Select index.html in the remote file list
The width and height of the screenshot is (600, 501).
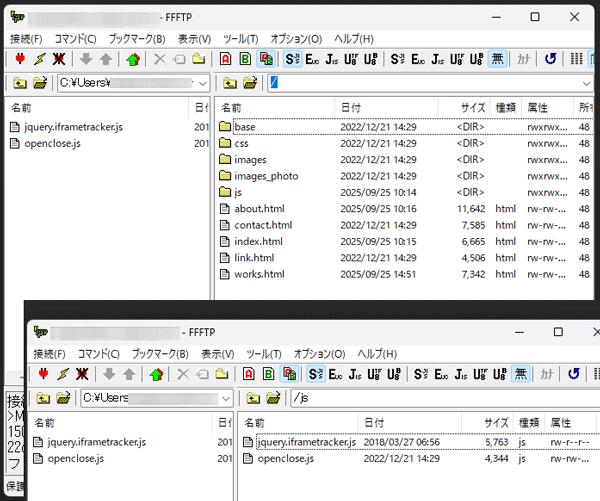pyautogui.click(x=258, y=241)
